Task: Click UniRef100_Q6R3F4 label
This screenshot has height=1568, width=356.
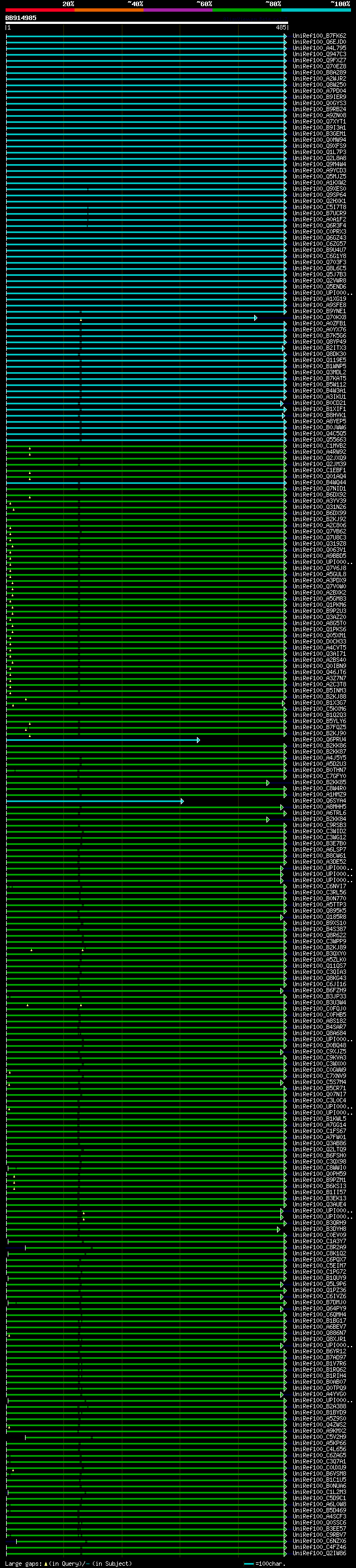Action: [319, 225]
